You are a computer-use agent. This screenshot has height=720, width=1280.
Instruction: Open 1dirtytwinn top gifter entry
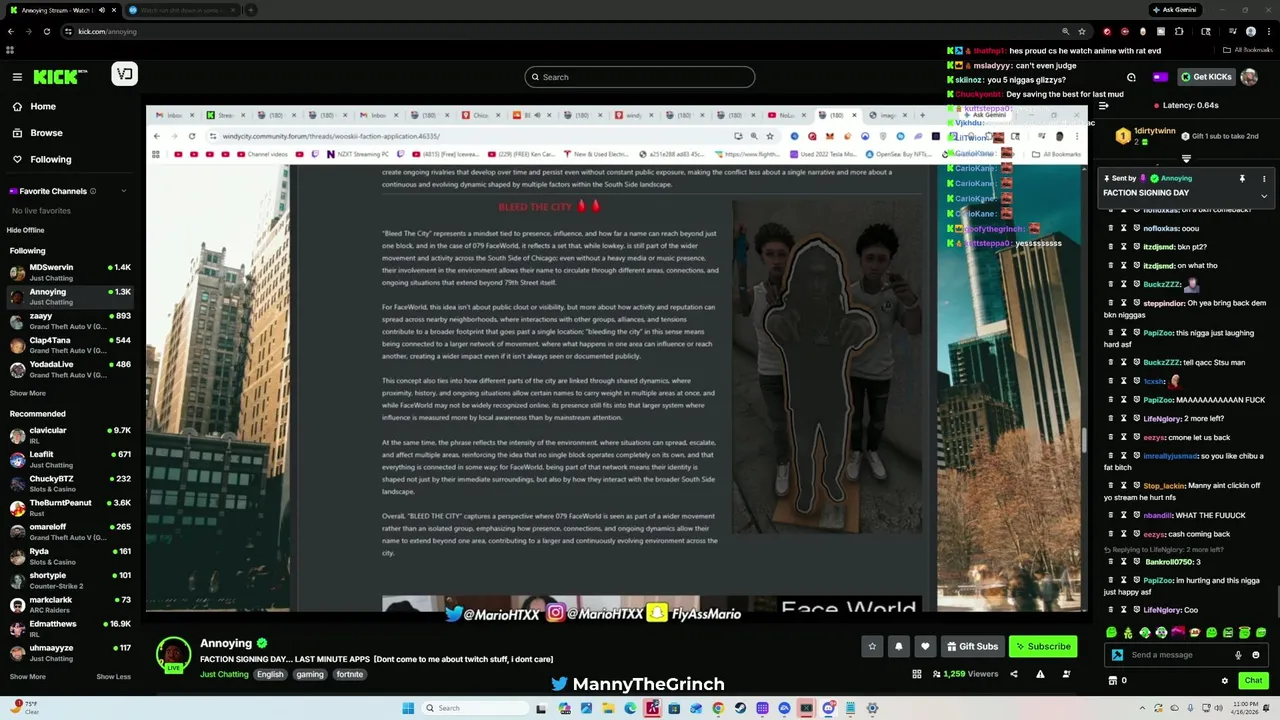1147,135
